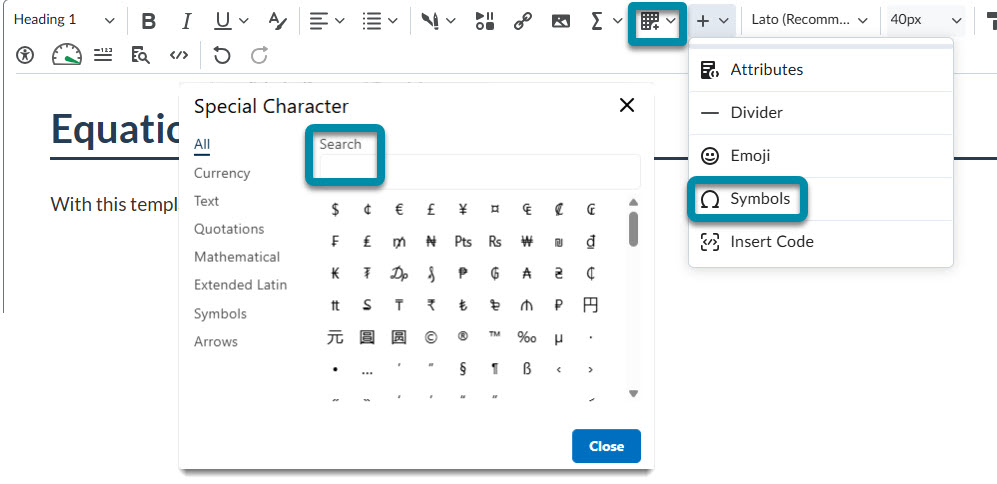Insert the registered ® character

coord(463,338)
